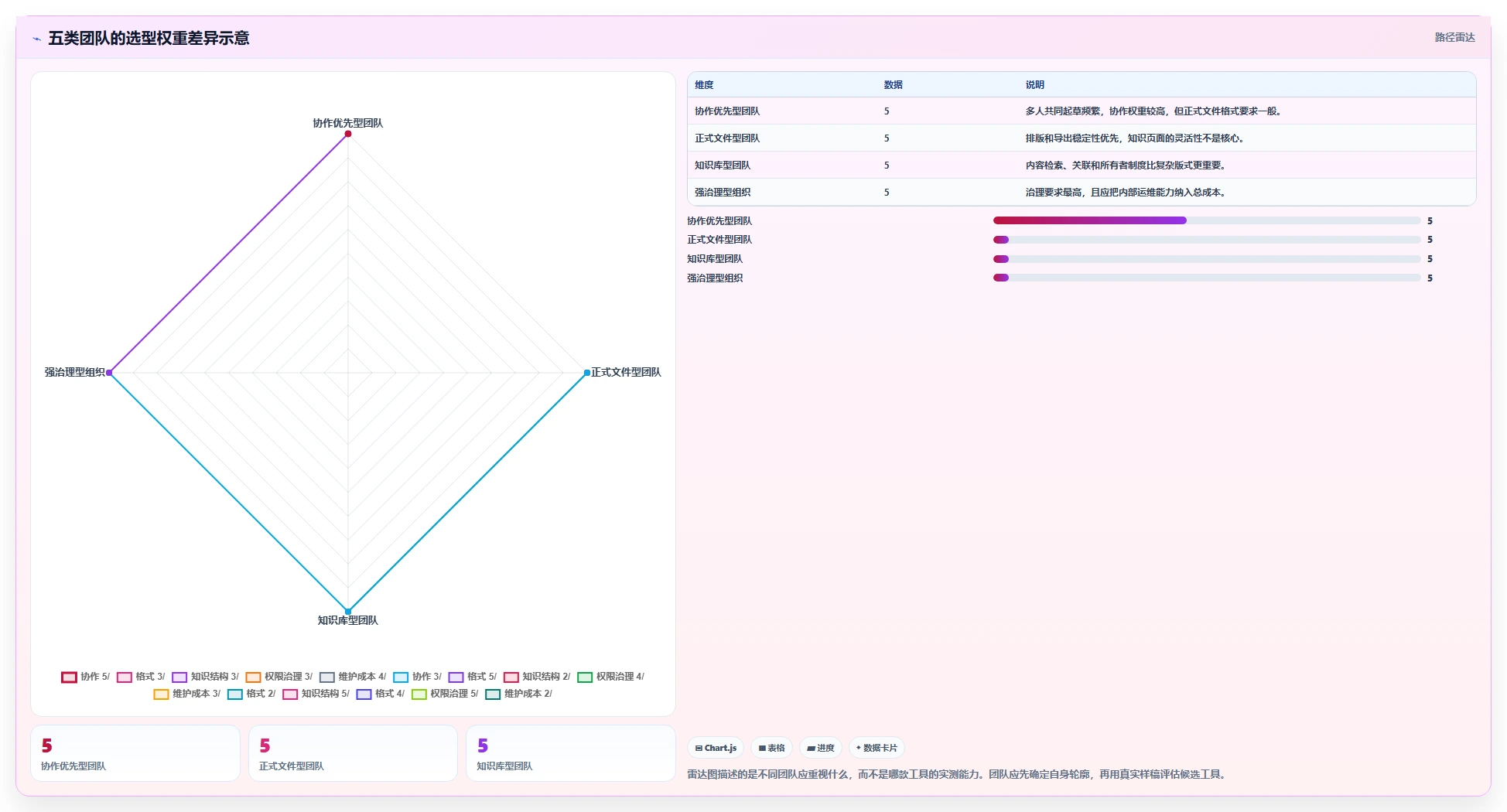Image resolution: width=1507 pixels, height=812 pixels.
Task: Click the 数据卡片 tag
Action: [x=877, y=748]
